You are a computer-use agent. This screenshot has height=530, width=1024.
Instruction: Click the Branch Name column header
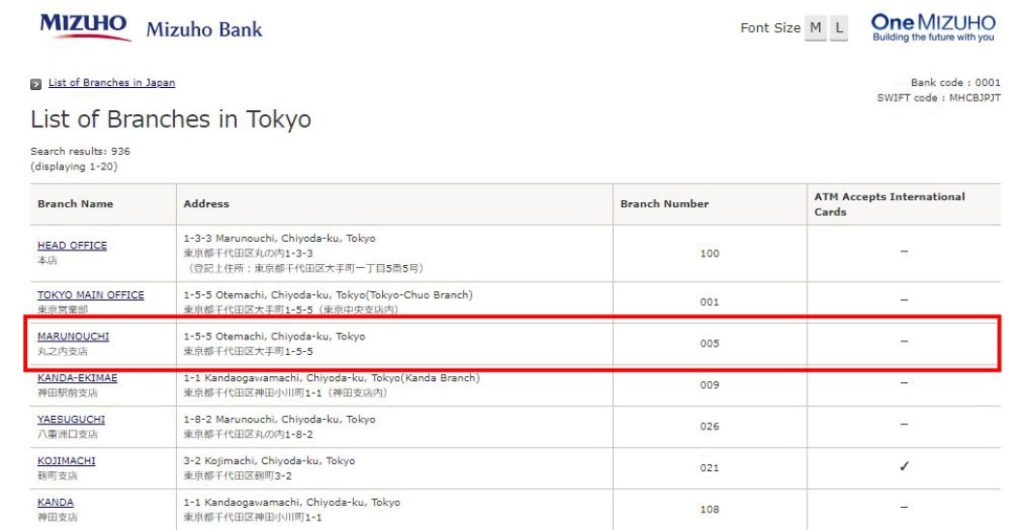pos(75,204)
